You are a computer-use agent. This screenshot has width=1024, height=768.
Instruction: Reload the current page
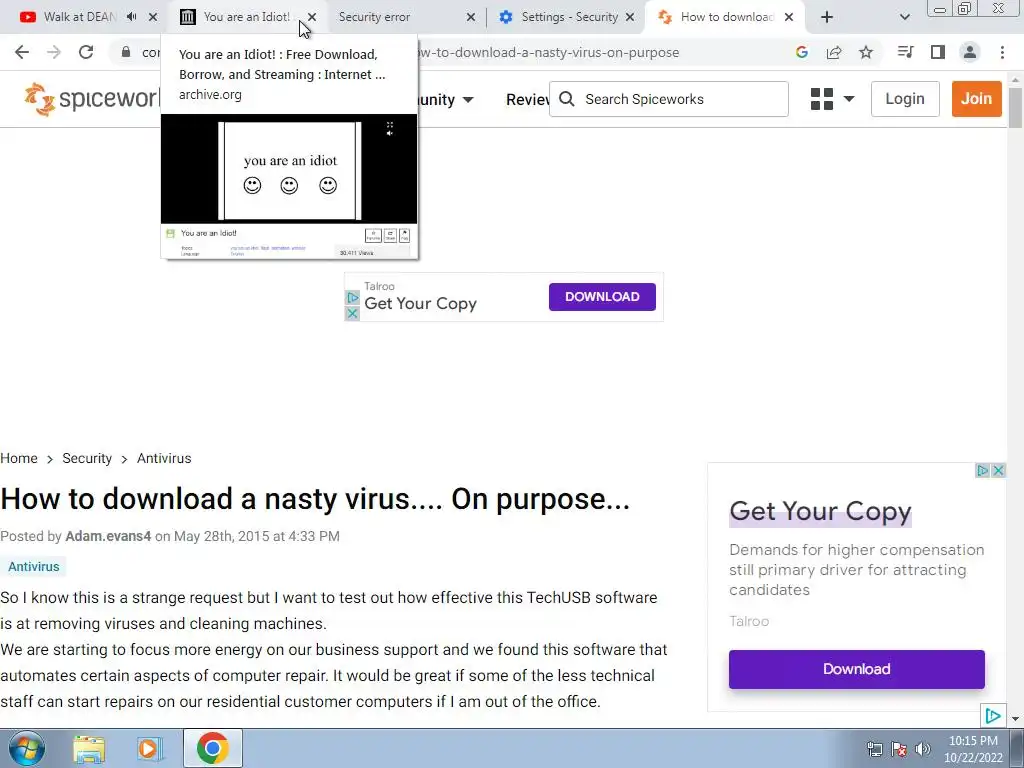tap(86, 52)
